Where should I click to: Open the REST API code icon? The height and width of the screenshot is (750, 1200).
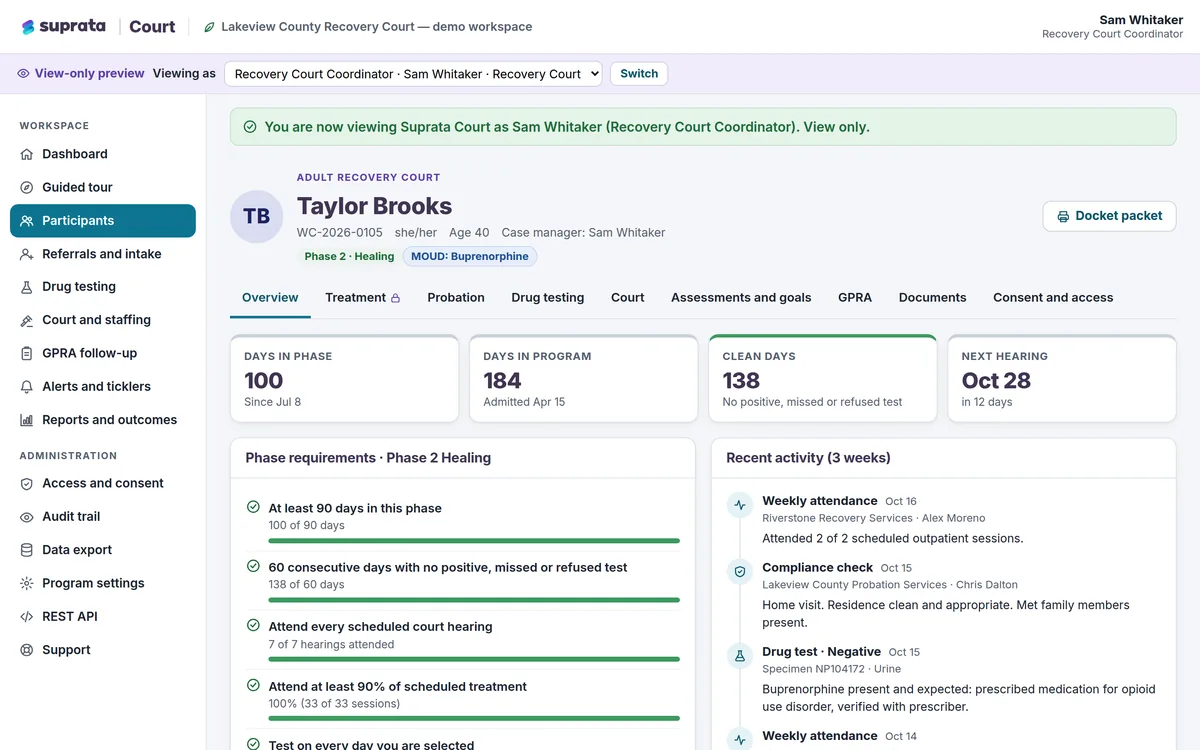point(27,617)
